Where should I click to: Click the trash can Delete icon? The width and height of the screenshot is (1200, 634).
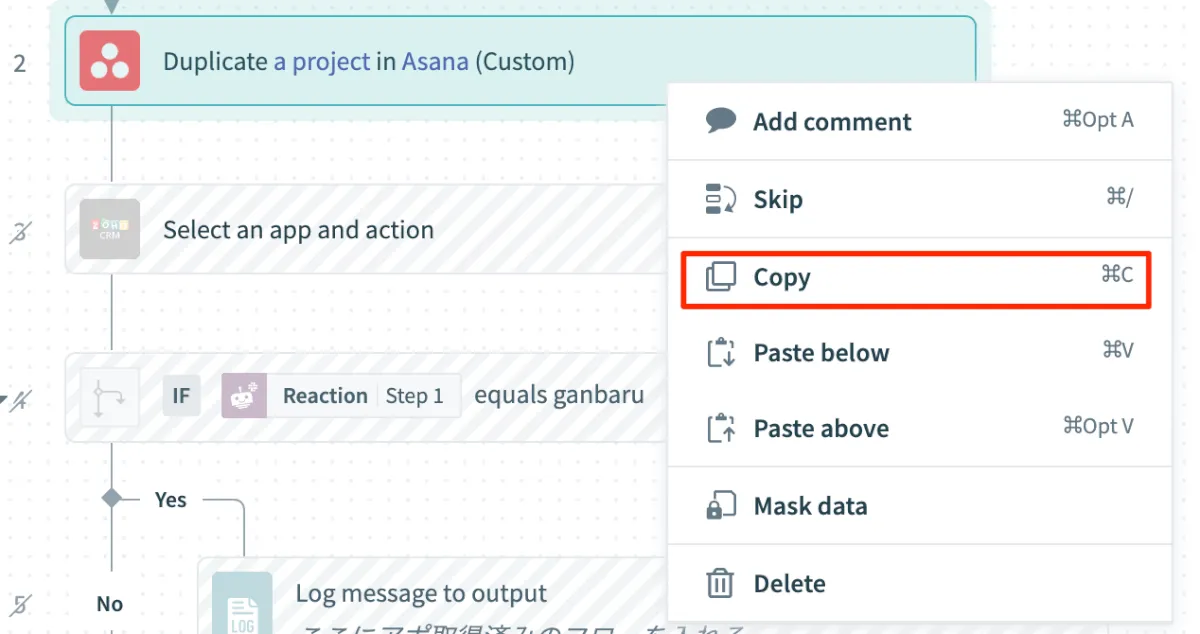pyautogui.click(x=720, y=583)
